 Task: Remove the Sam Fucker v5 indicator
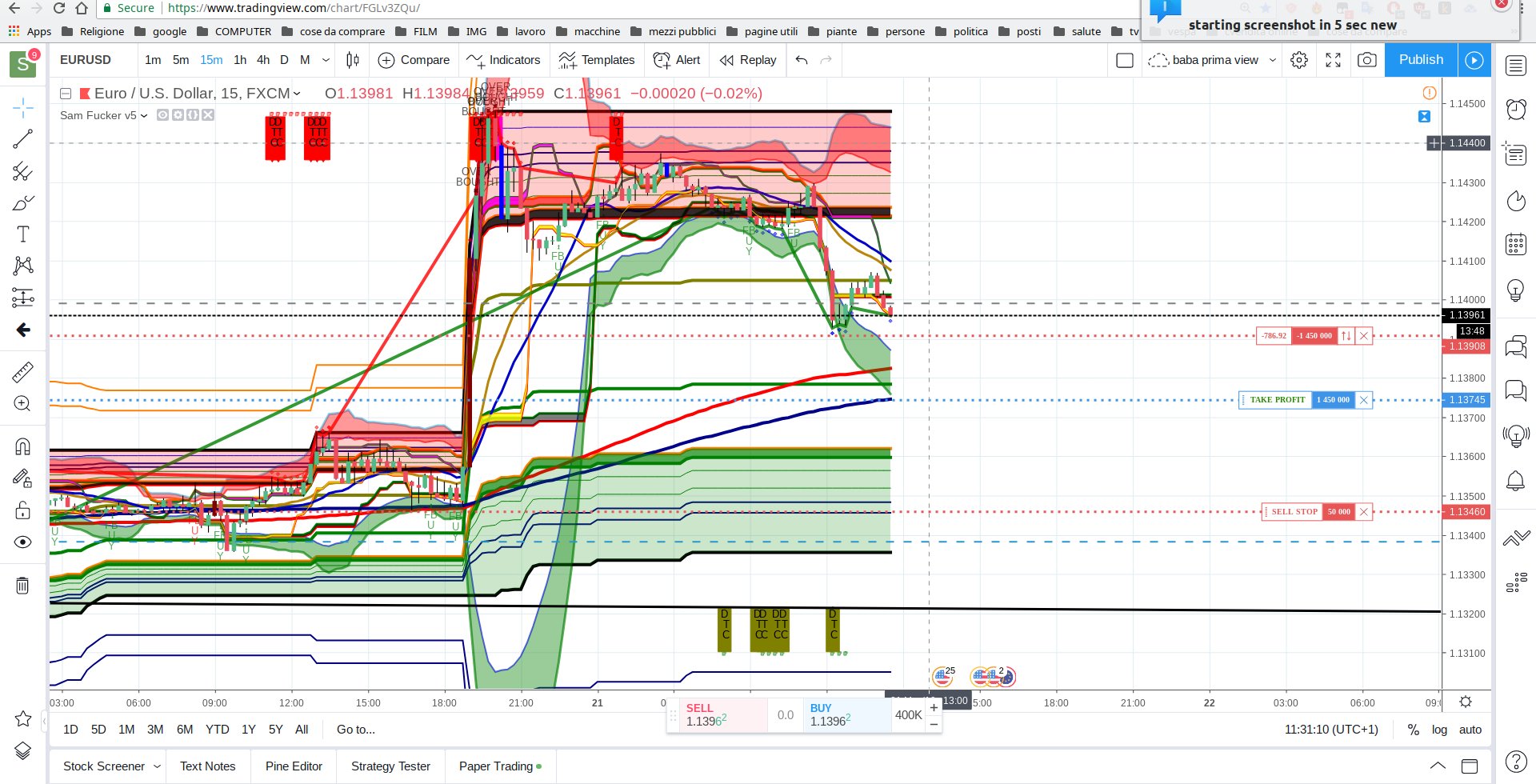pos(208,115)
